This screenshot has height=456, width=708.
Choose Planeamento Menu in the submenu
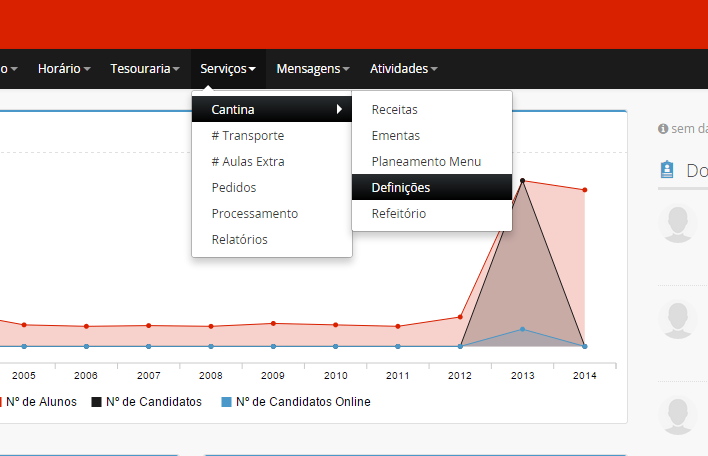[x=426, y=161]
